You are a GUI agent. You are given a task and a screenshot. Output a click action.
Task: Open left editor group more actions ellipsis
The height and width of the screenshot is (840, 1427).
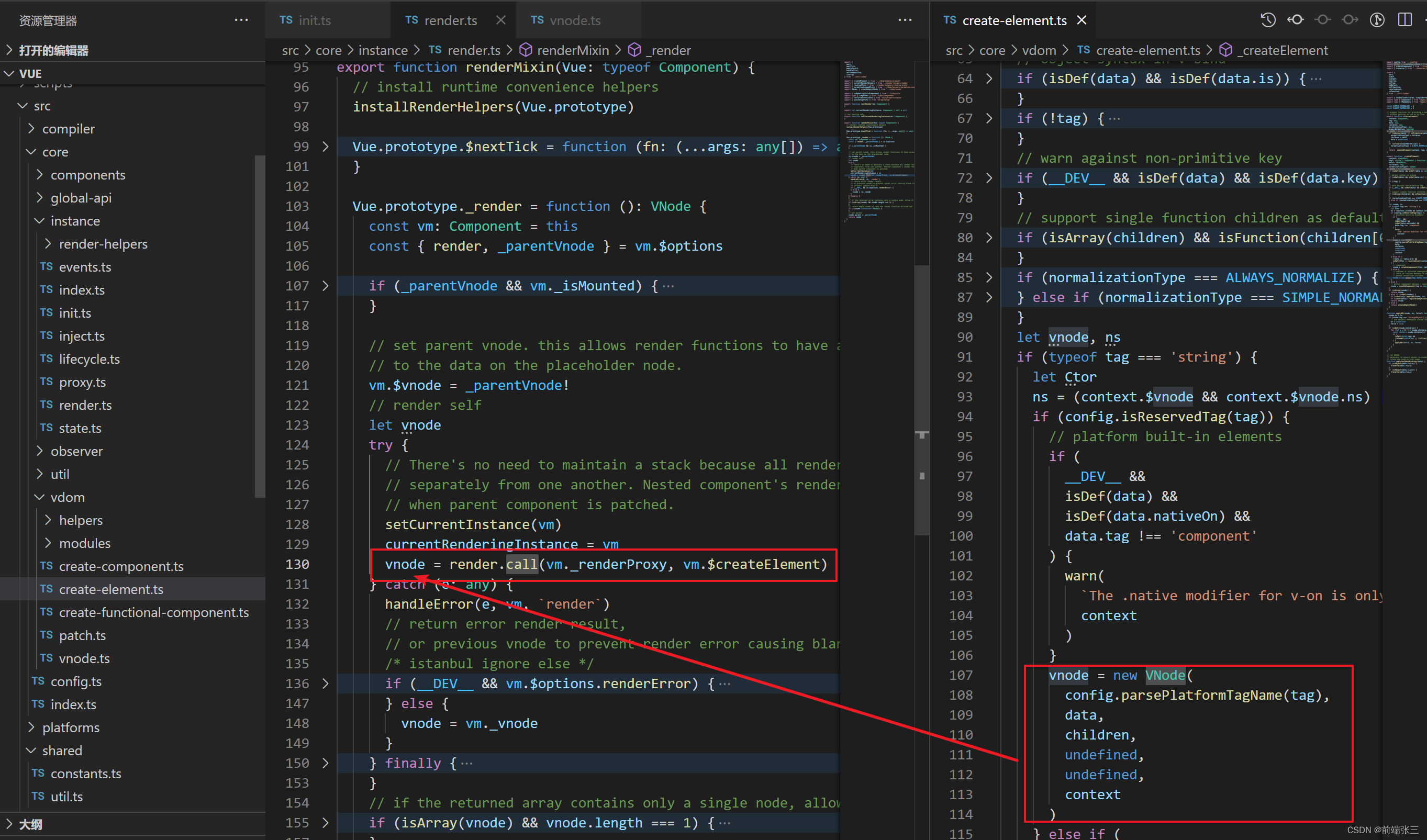(x=905, y=20)
